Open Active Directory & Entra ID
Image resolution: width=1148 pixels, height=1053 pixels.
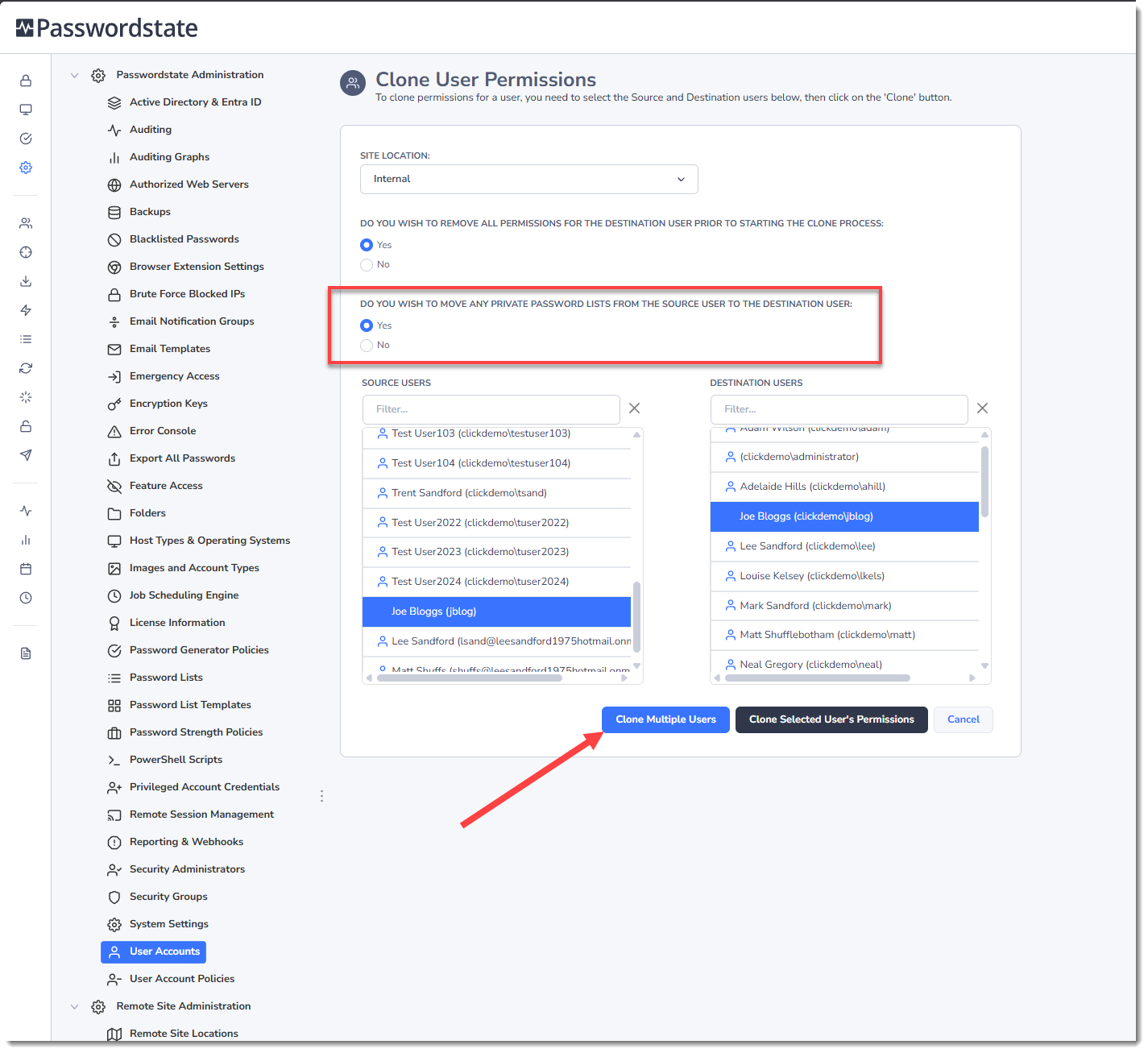tap(195, 102)
